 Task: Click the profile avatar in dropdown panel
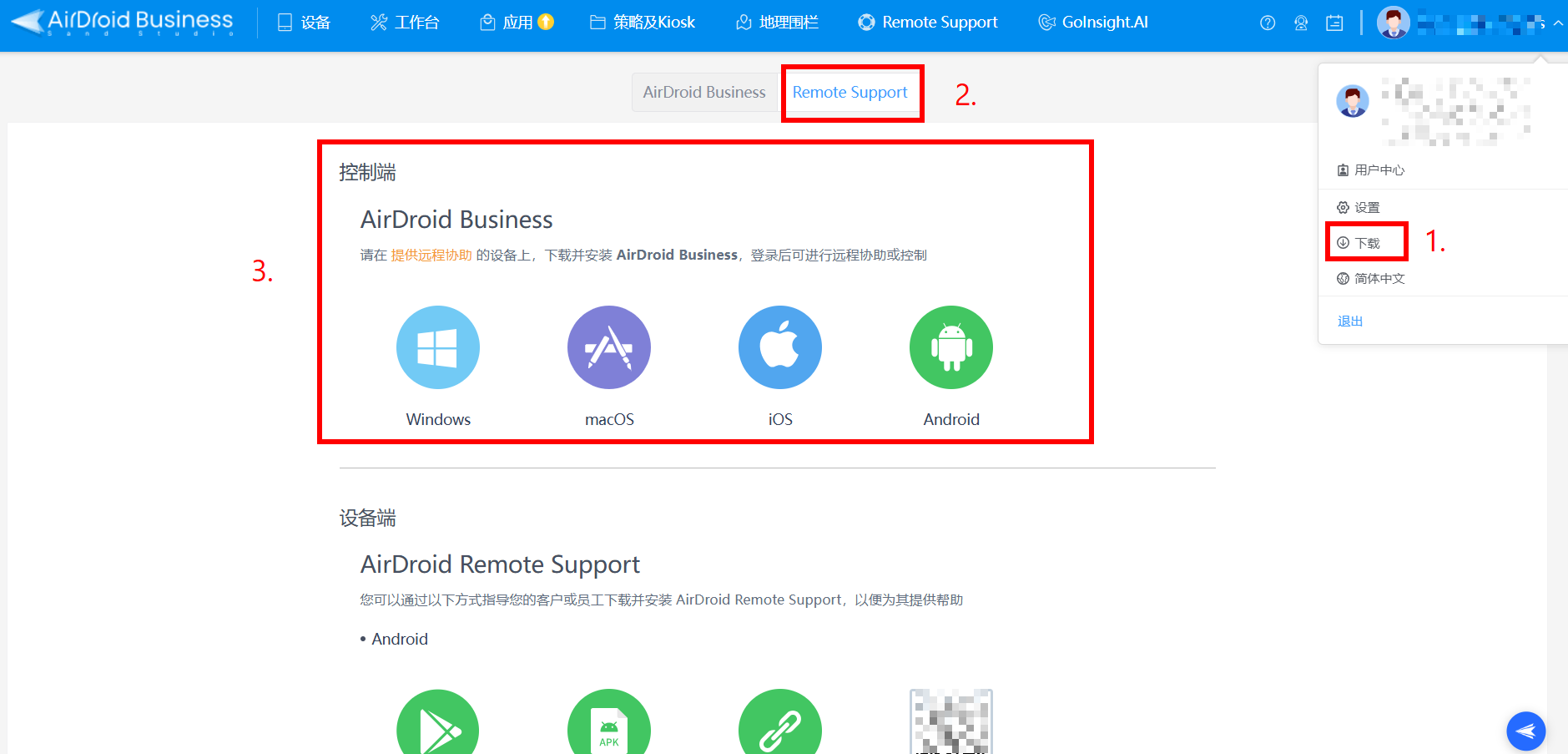(x=1353, y=101)
